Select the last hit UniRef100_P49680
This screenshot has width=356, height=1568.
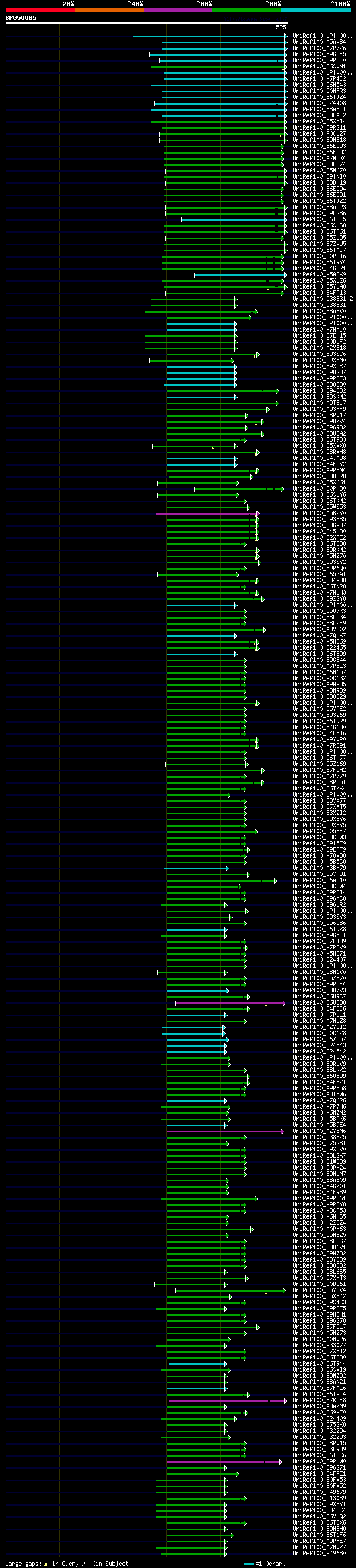pos(319,1554)
